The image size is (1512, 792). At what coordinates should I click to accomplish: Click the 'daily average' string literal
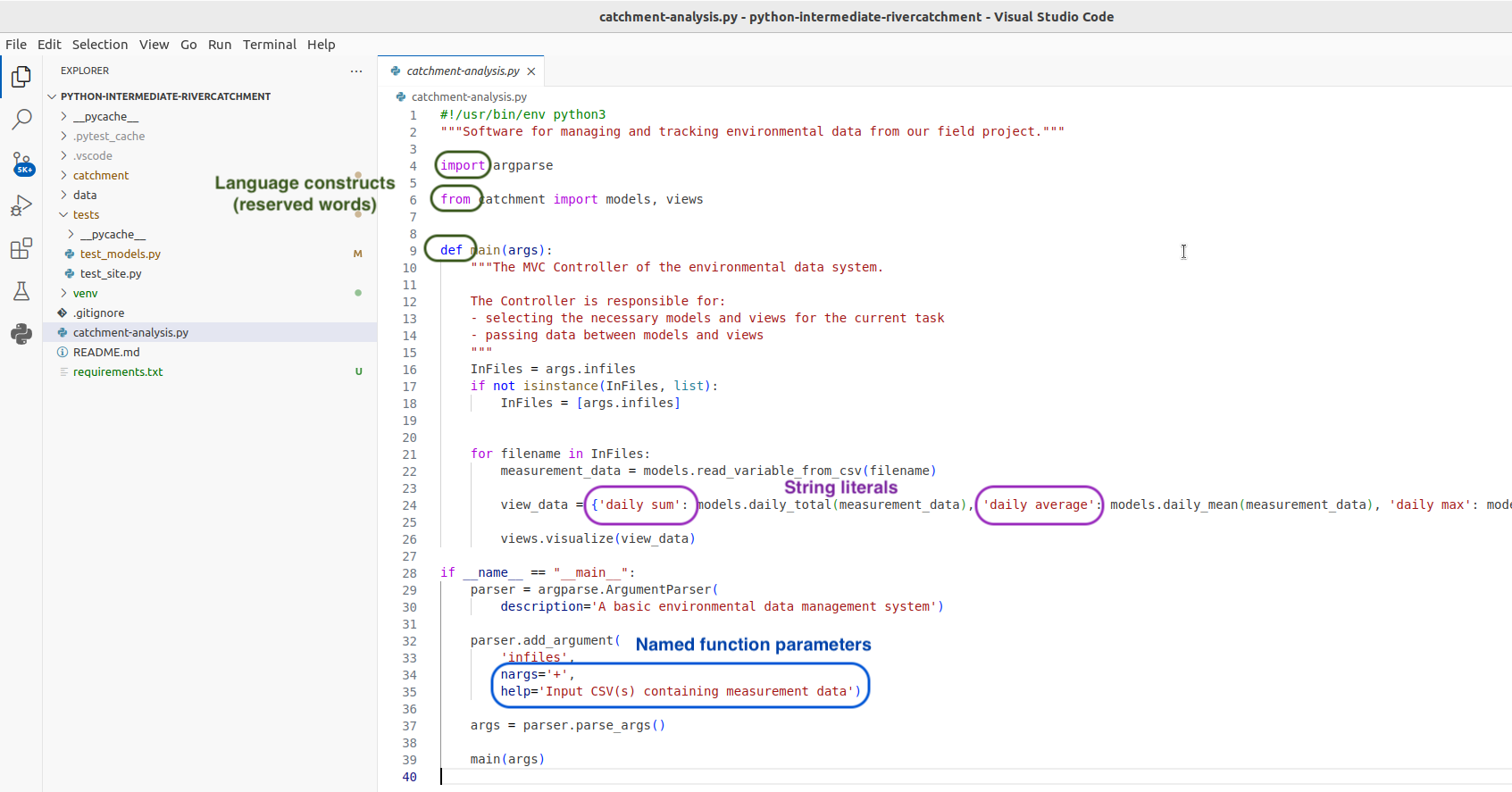[1039, 505]
